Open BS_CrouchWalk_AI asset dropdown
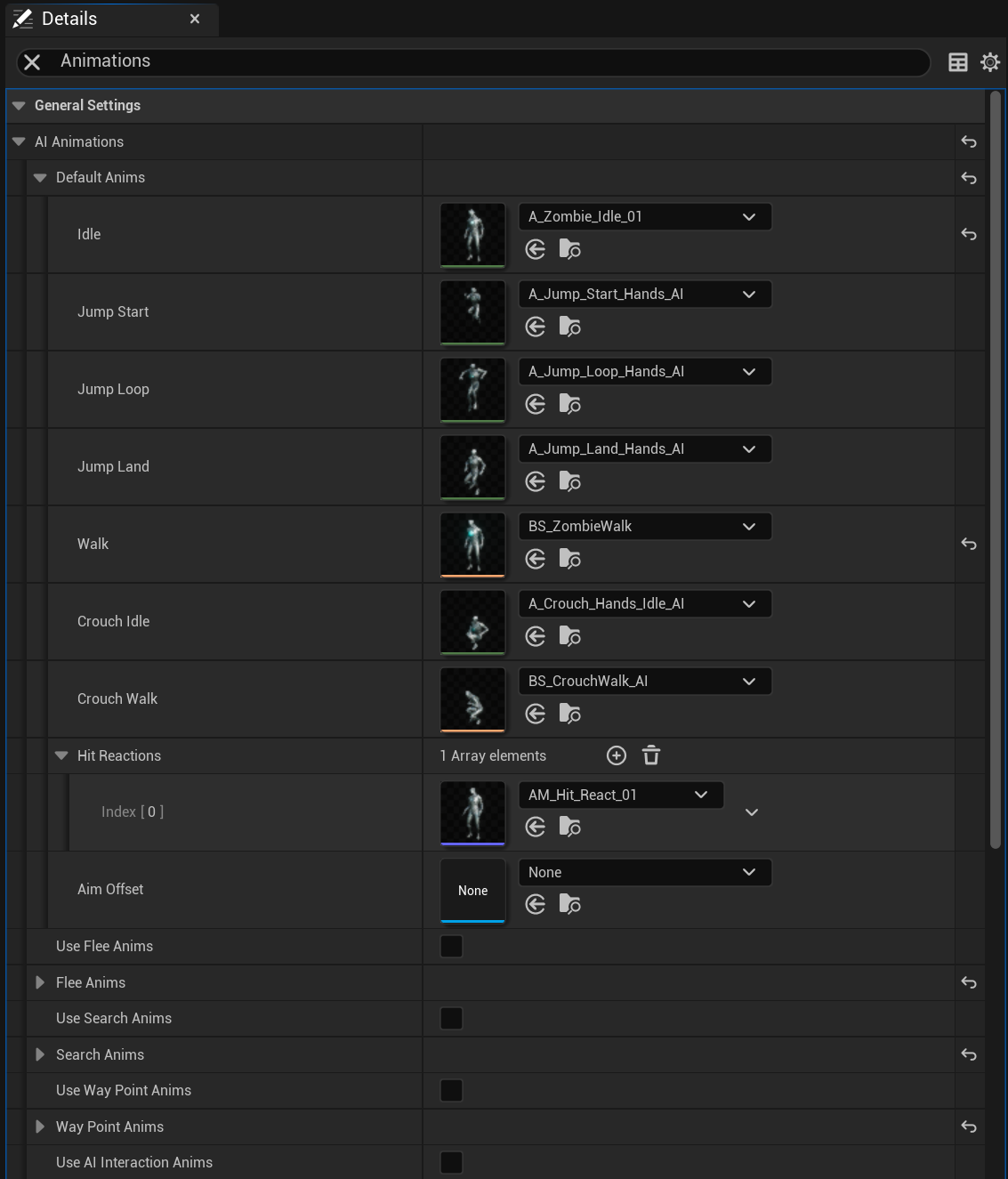 645,682
